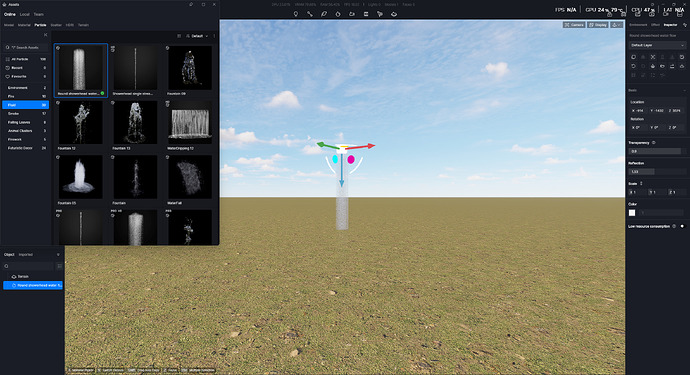Click the Display button in viewport

598,25
